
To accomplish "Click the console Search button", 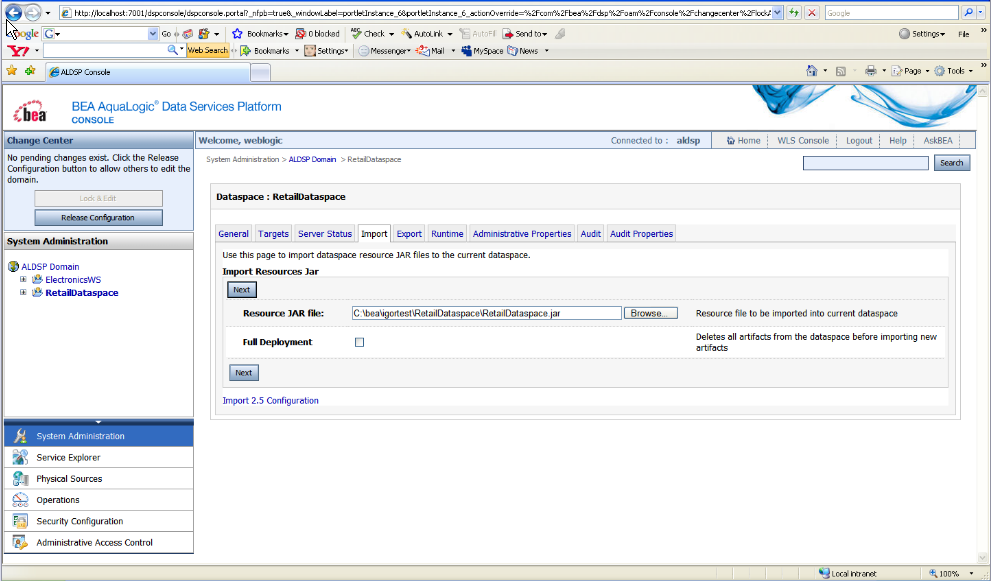I will click(952, 162).
